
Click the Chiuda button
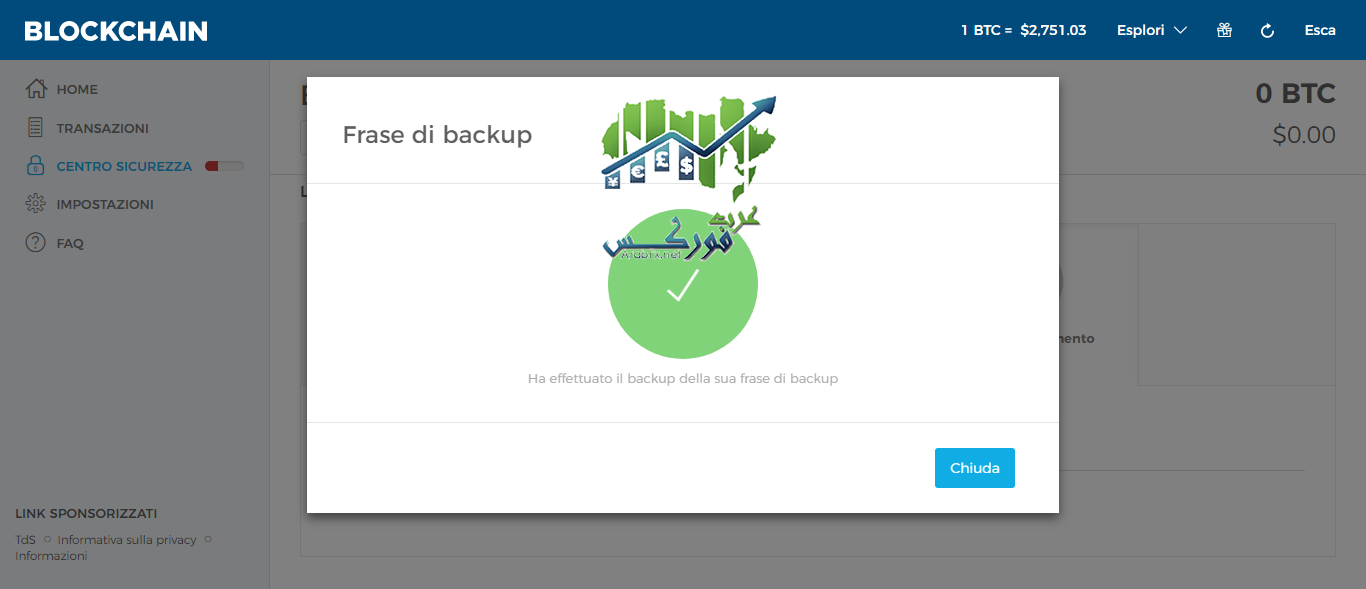(975, 468)
